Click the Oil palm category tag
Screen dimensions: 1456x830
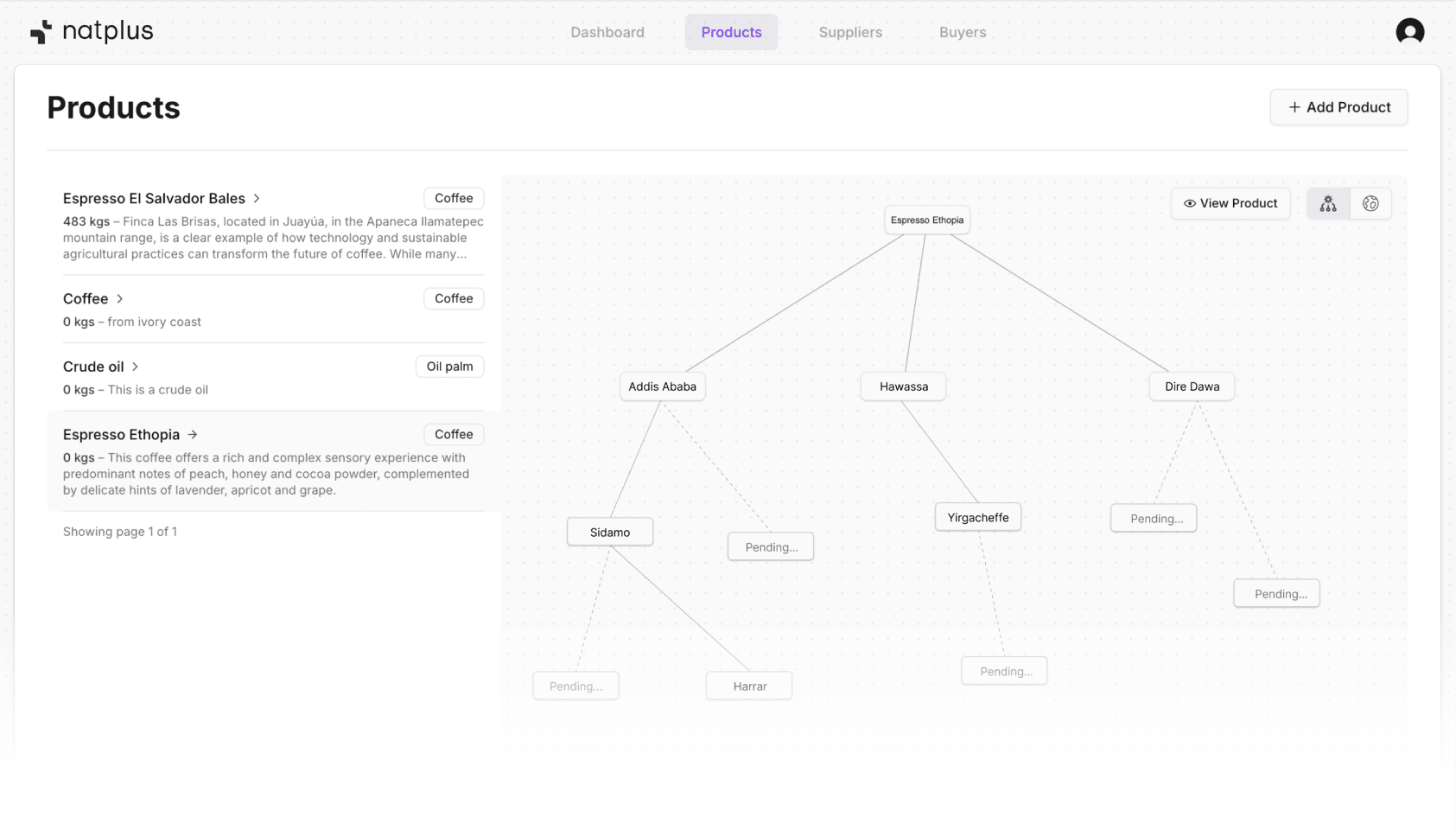pos(449,367)
